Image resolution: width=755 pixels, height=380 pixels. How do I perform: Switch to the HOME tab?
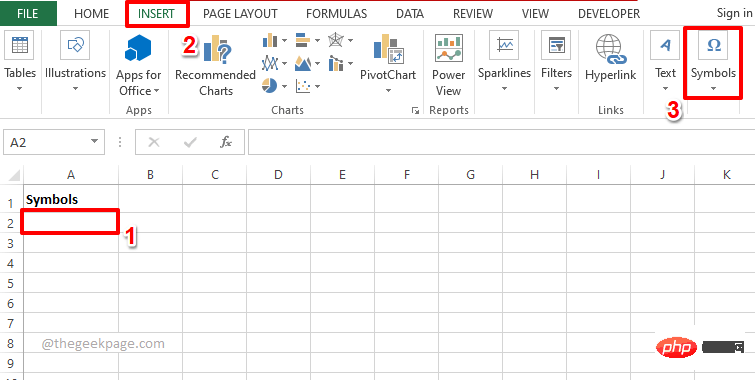click(92, 13)
